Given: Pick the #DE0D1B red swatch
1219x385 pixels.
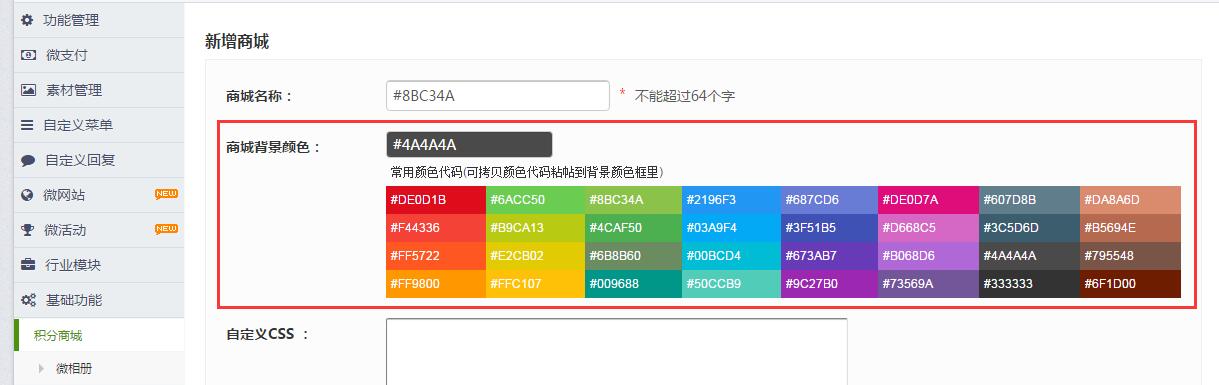Looking at the screenshot, I should coord(436,200).
